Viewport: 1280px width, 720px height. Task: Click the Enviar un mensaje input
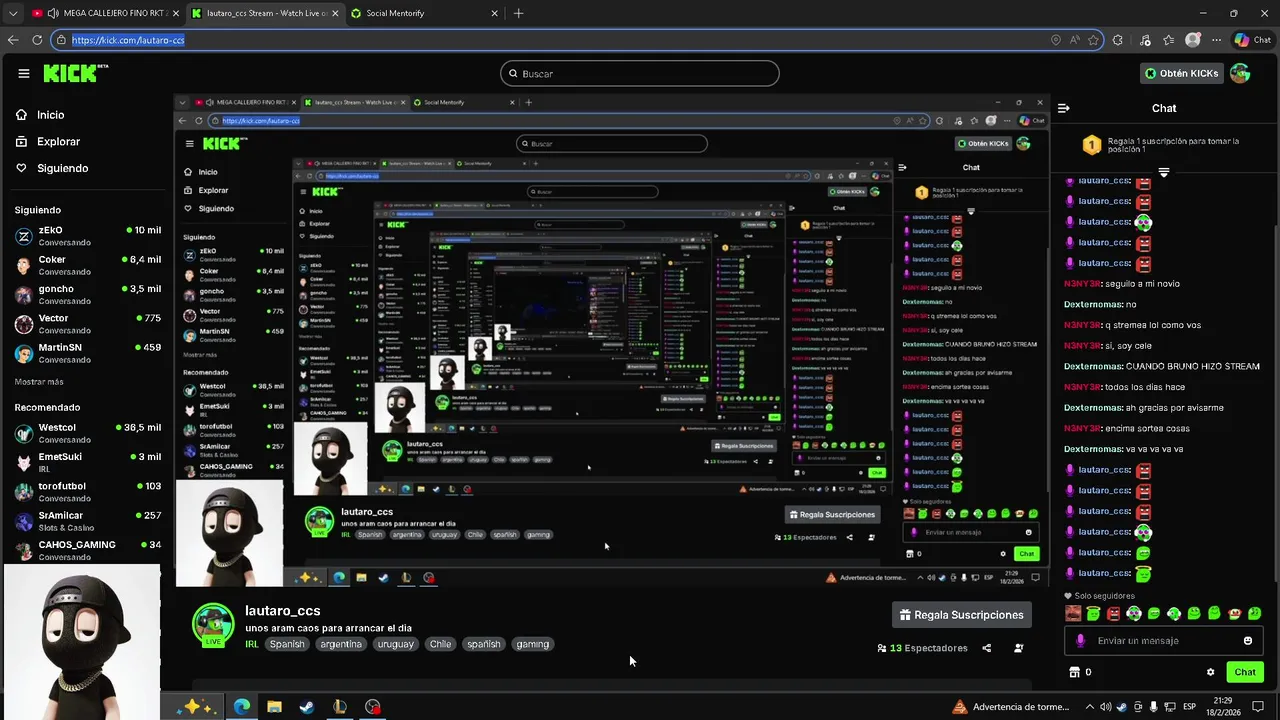point(1164,641)
